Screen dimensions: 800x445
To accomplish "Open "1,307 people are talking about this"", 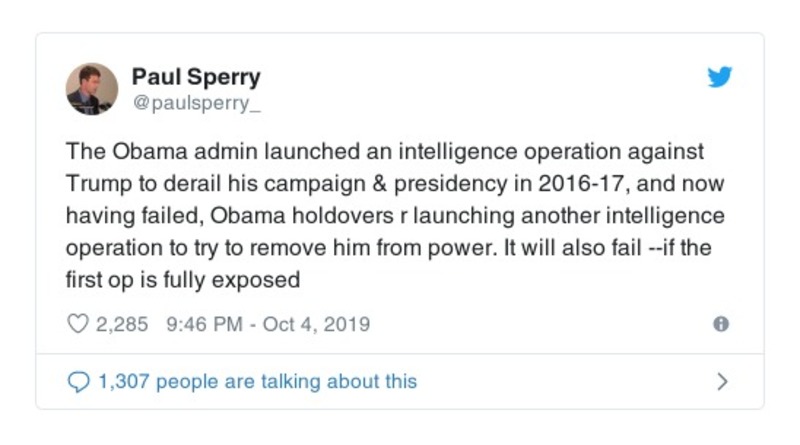I will coord(256,381).
